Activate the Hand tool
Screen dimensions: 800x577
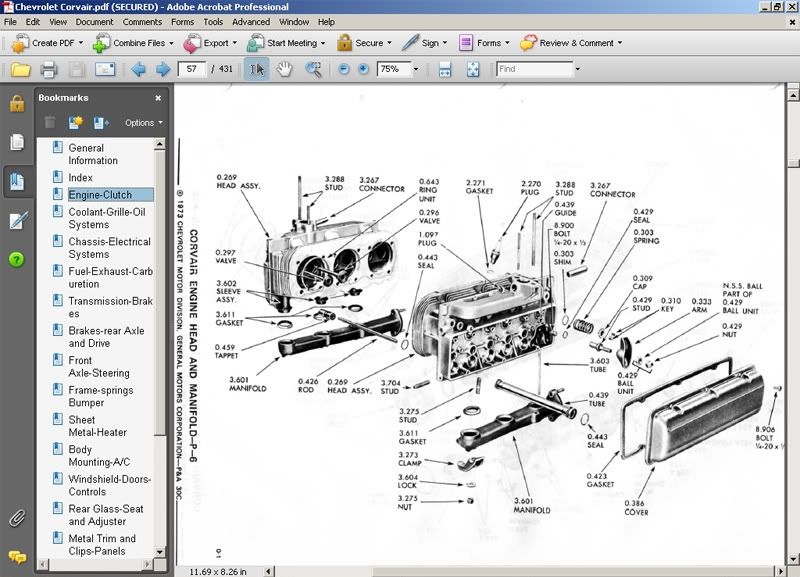point(284,69)
